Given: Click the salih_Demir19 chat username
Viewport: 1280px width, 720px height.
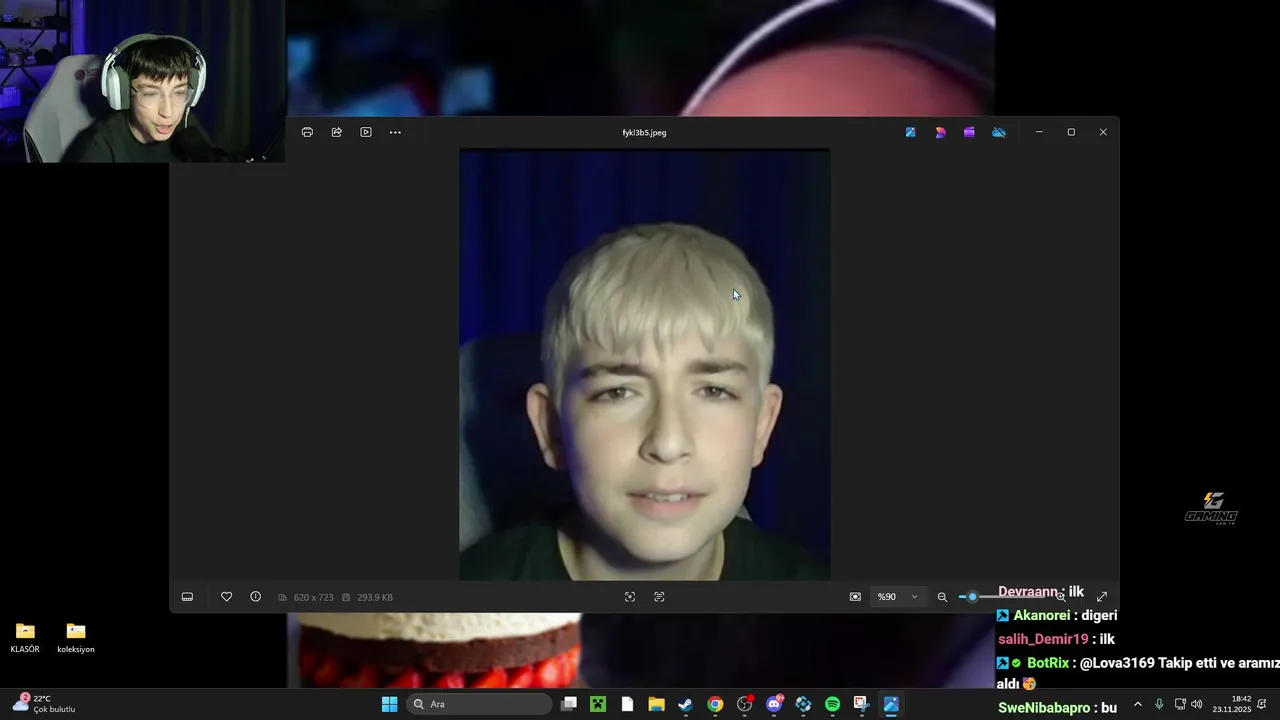Looking at the screenshot, I should point(1043,639).
